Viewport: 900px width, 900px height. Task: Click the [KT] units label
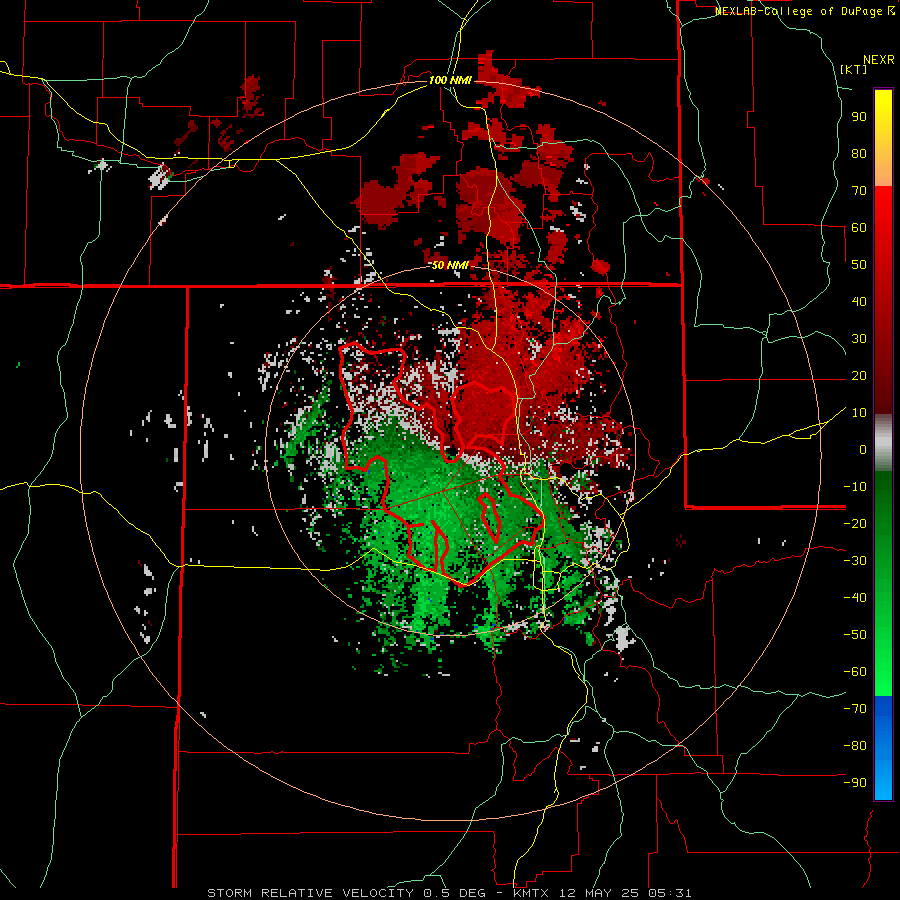pos(854,69)
